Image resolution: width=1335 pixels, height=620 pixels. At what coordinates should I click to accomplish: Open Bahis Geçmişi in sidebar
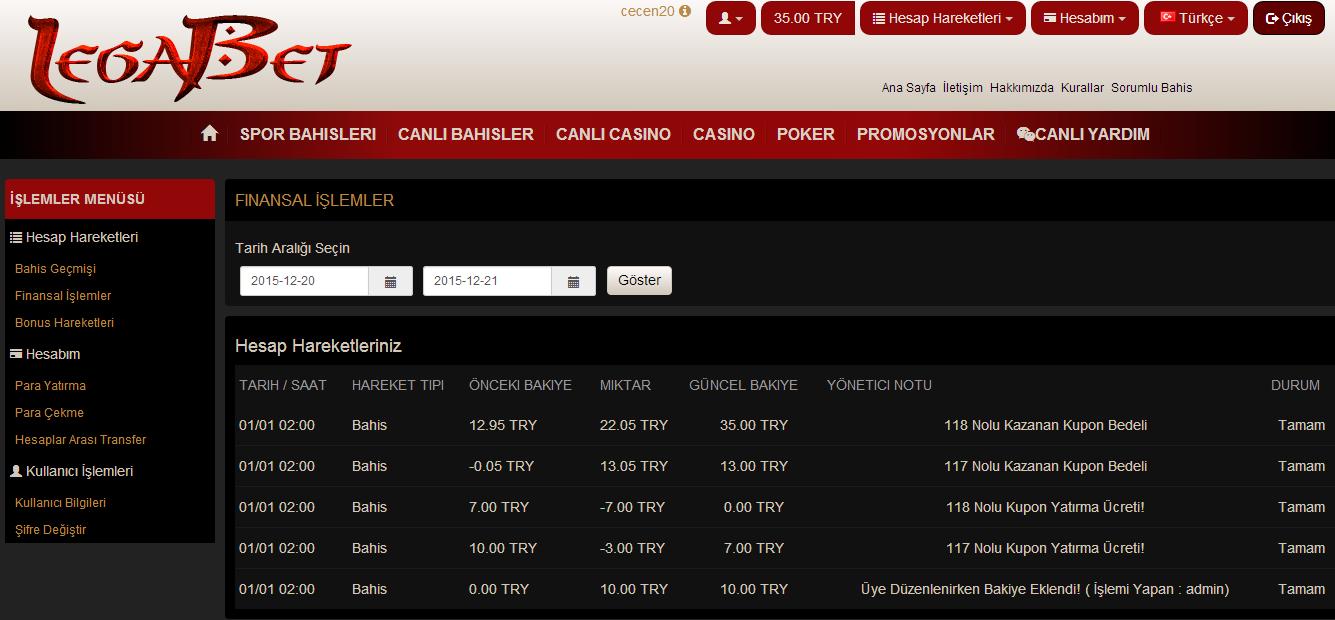[x=55, y=269]
